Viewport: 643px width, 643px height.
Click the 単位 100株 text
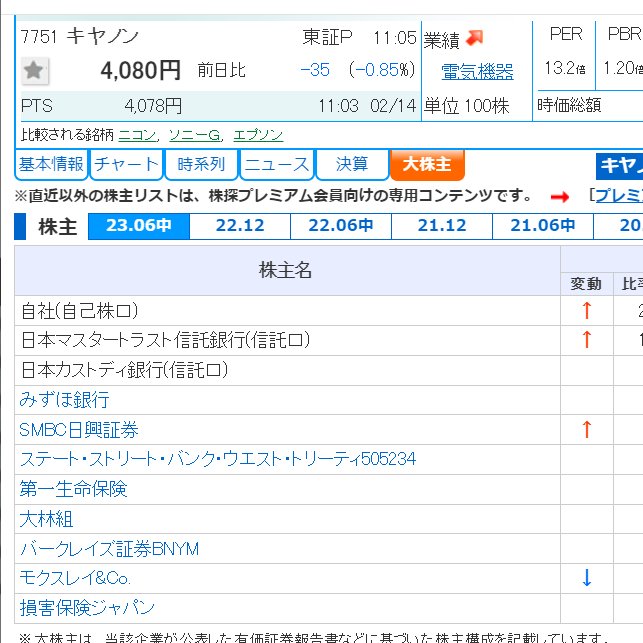click(466, 106)
